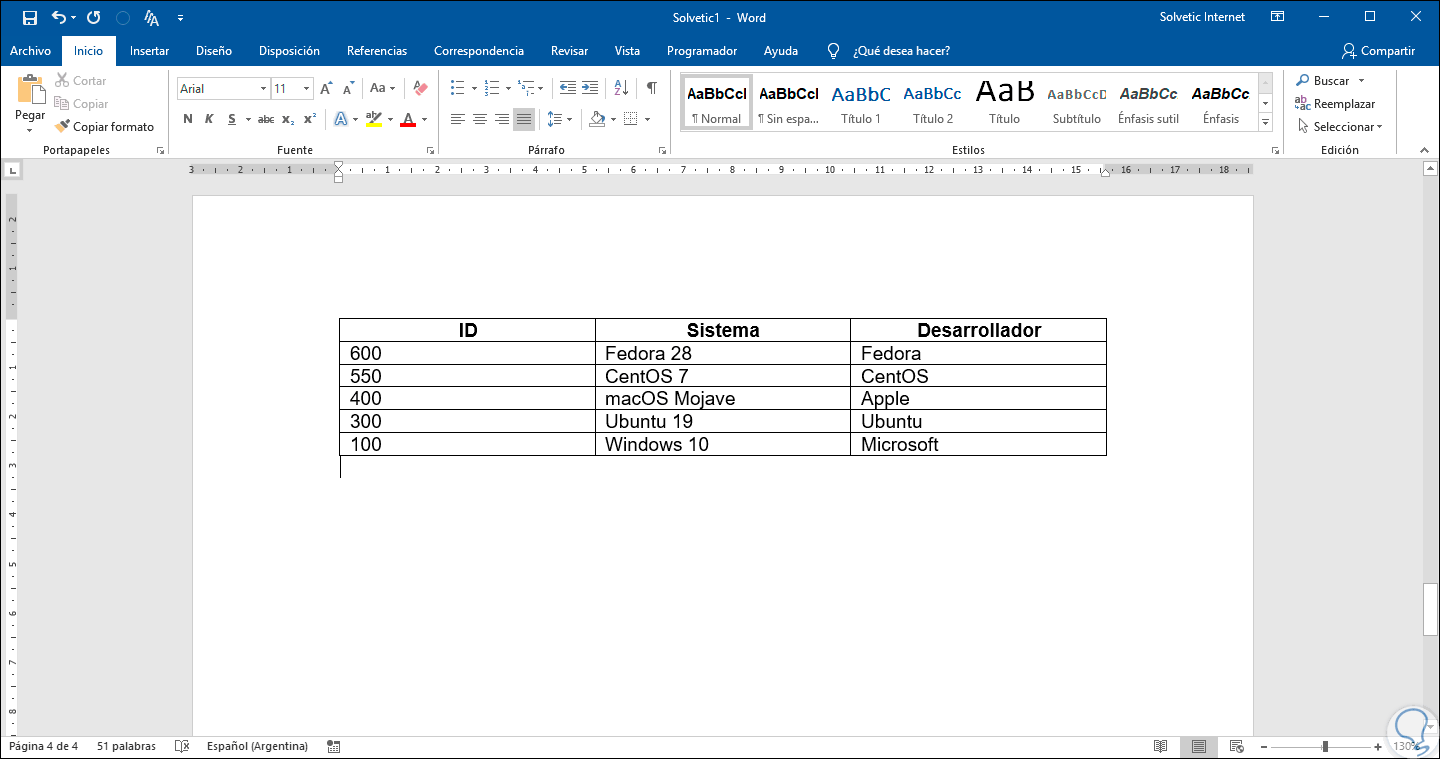Expand the styles gallery More arrow

(1265, 123)
